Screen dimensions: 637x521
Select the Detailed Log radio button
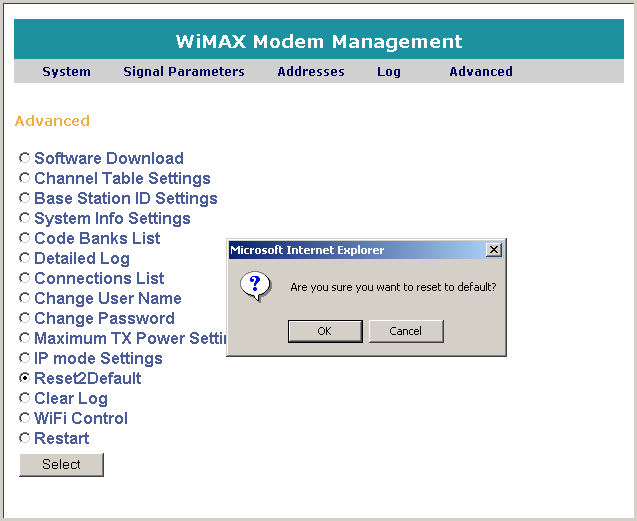(25, 258)
